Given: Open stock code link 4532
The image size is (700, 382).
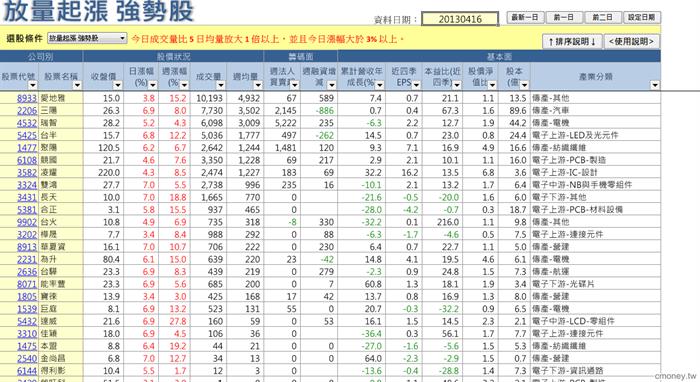Looking at the screenshot, I should click(27, 123).
